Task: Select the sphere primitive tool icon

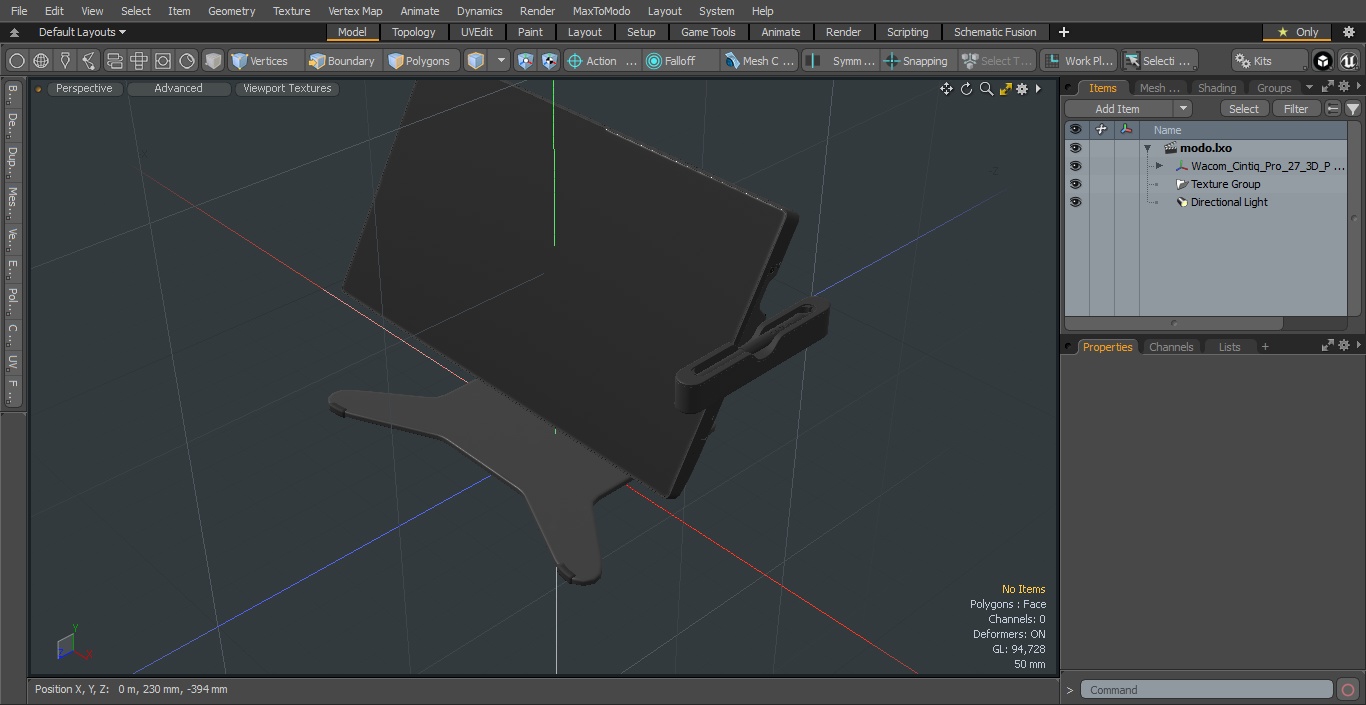Action: [17, 61]
